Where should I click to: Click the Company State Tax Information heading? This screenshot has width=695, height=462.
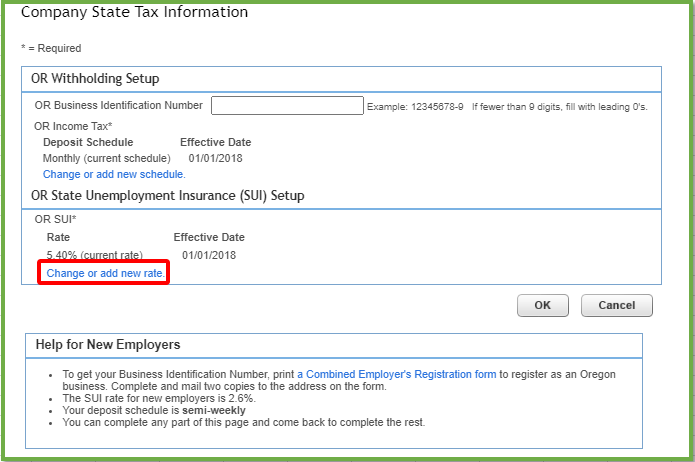tap(134, 12)
